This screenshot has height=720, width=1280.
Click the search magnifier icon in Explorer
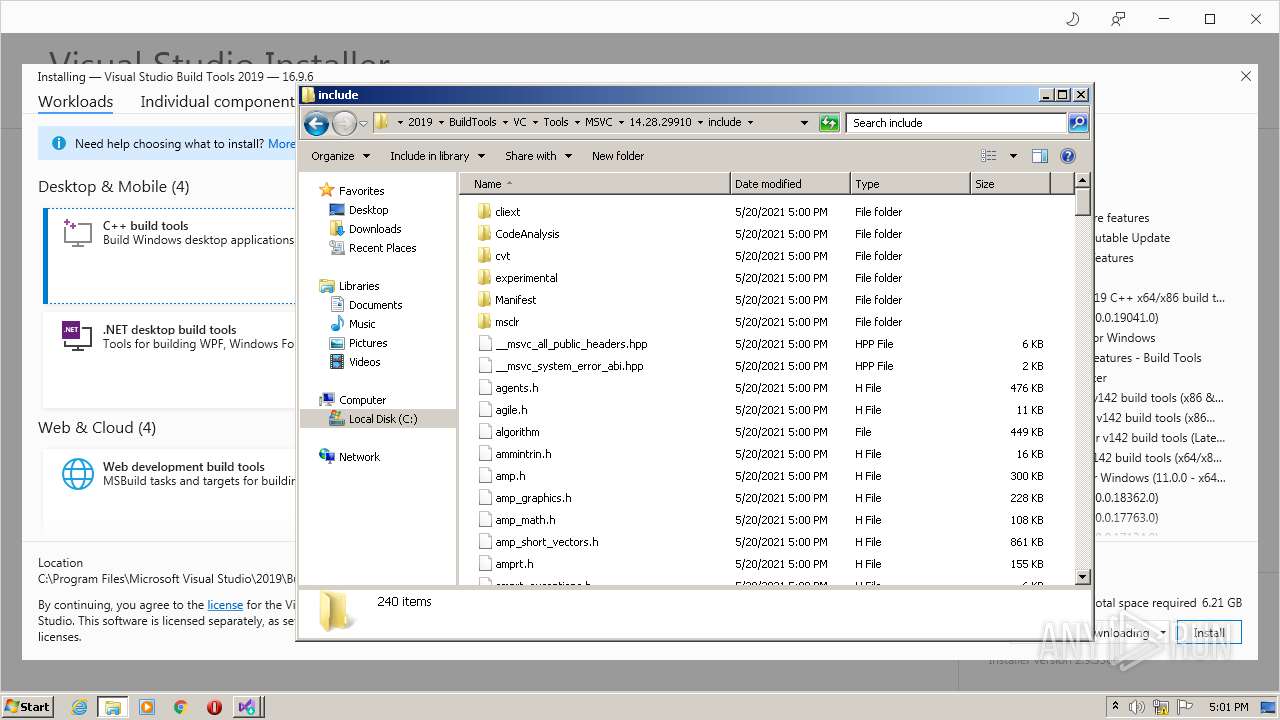click(x=1077, y=123)
